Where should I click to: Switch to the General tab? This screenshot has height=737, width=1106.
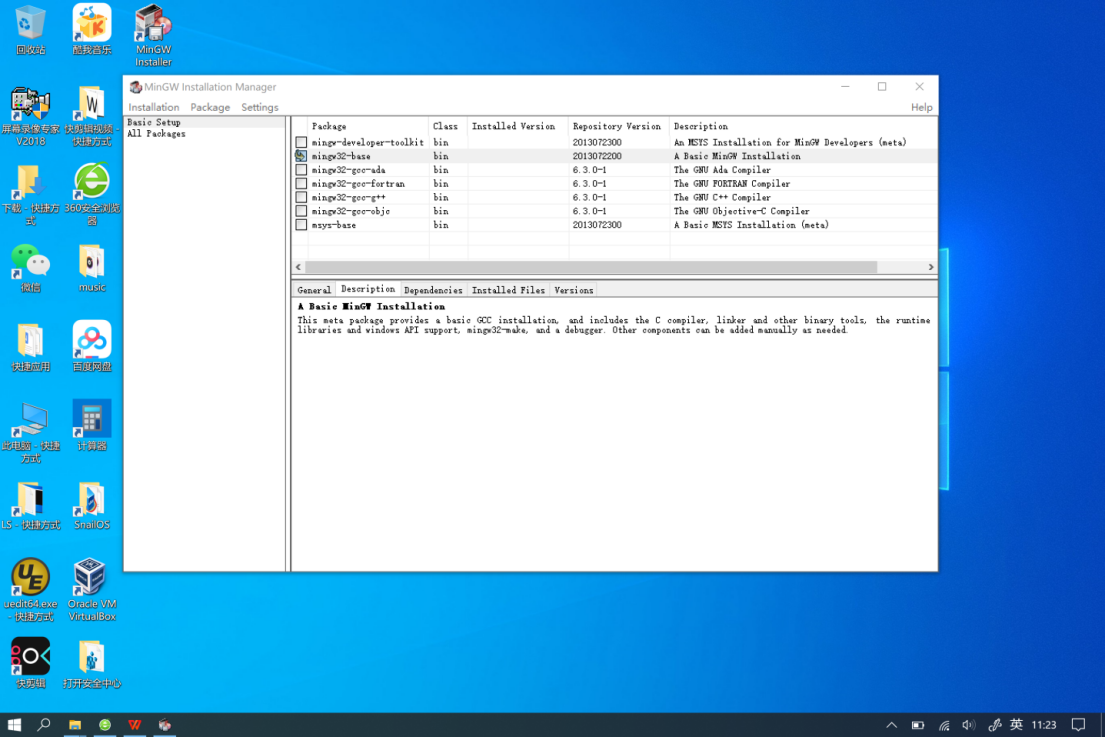coord(314,290)
